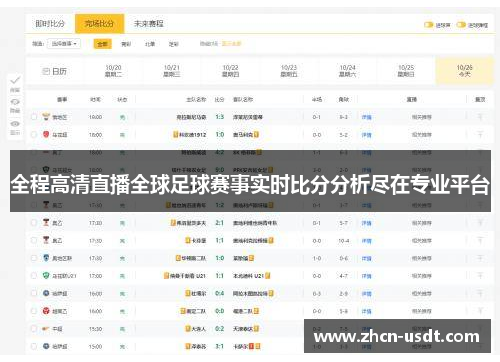This screenshot has height=362, width=500.
Task: Select the 10/21 date tab
Action: pos(172,71)
